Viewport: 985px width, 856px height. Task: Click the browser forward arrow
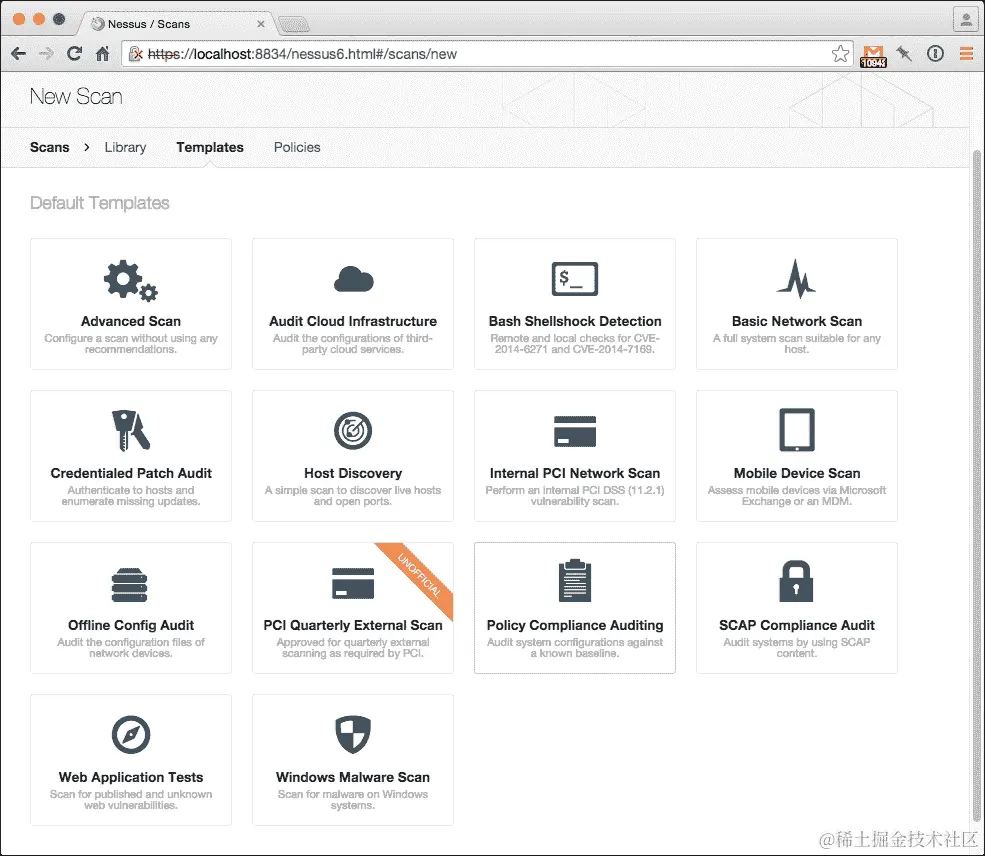[46, 54]
